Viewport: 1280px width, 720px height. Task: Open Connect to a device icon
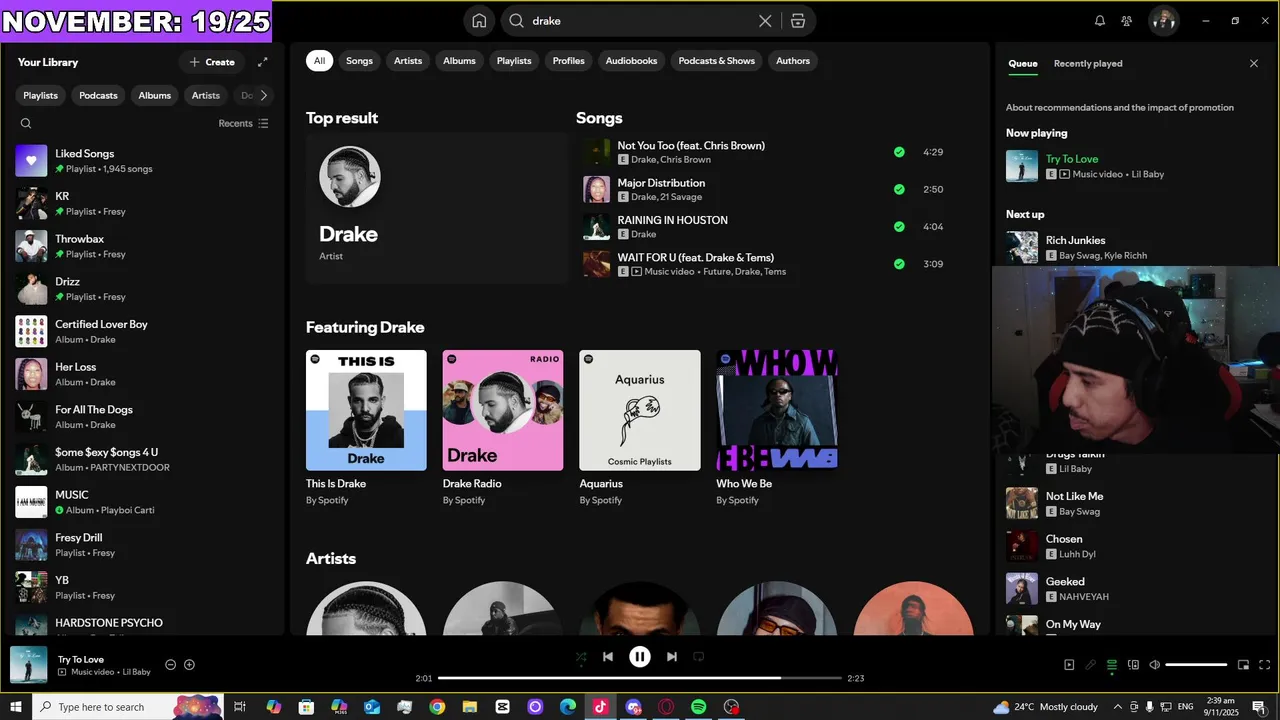pyautogui.click(x=1133, y=665)
